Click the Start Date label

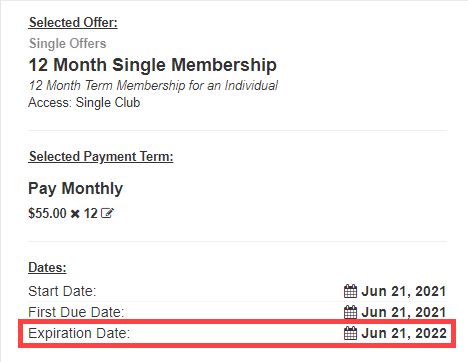click(x=62, y=291)
